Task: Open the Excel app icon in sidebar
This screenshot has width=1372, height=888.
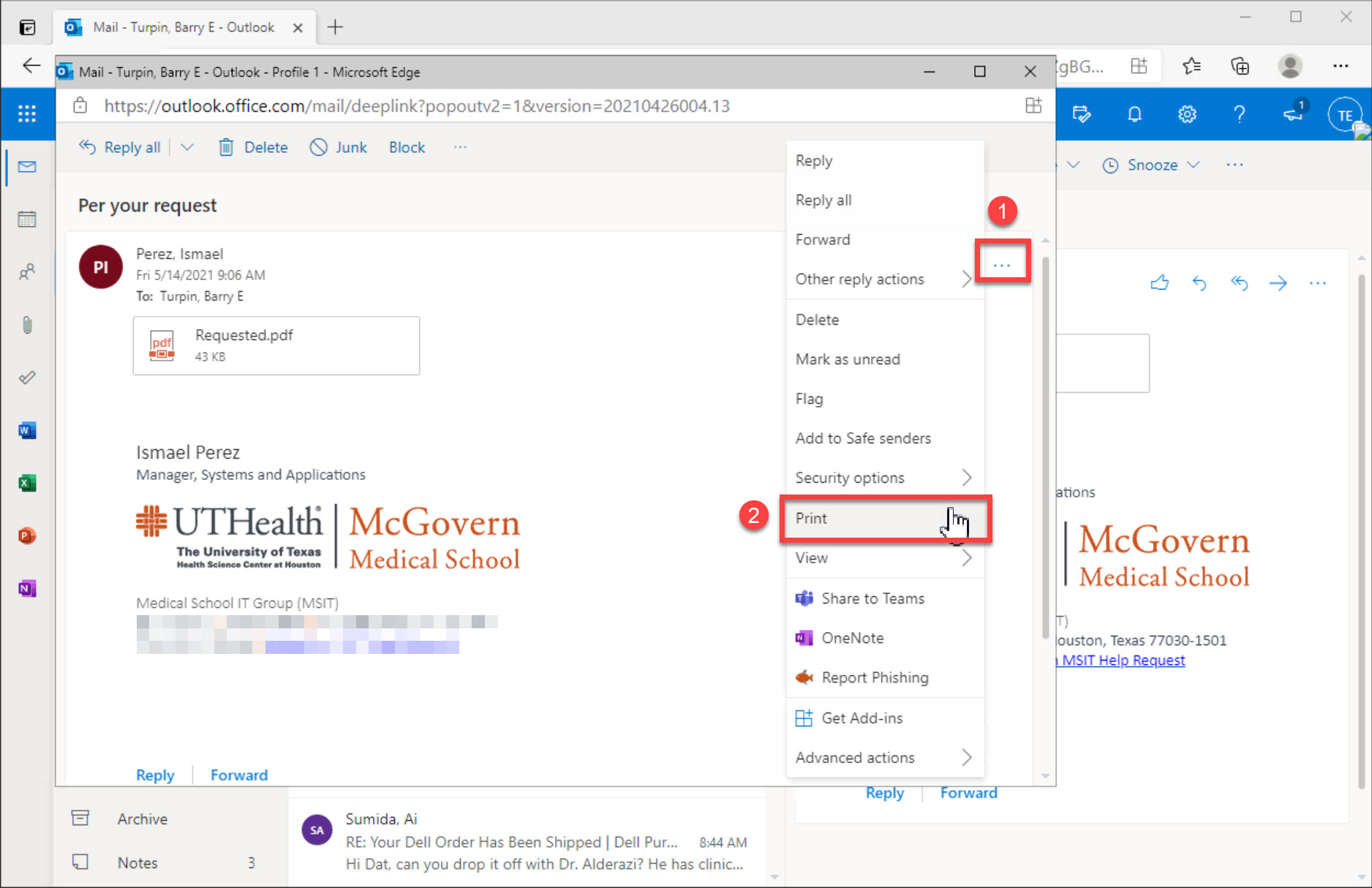Action: pos(27,483)
